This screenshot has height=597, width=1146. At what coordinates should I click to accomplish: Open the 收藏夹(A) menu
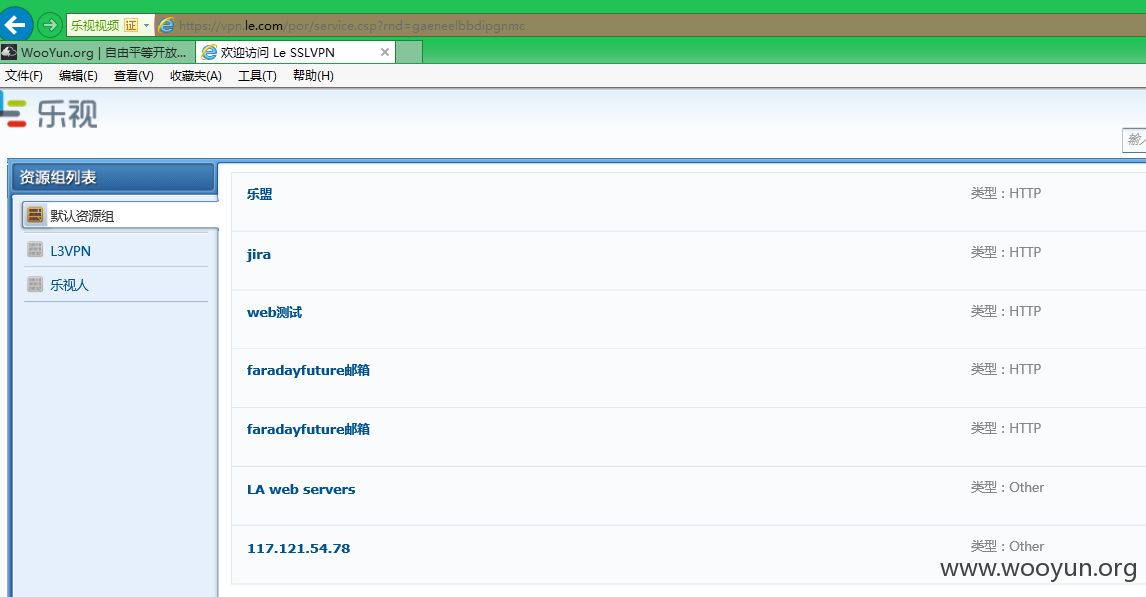tap(196, 76)
